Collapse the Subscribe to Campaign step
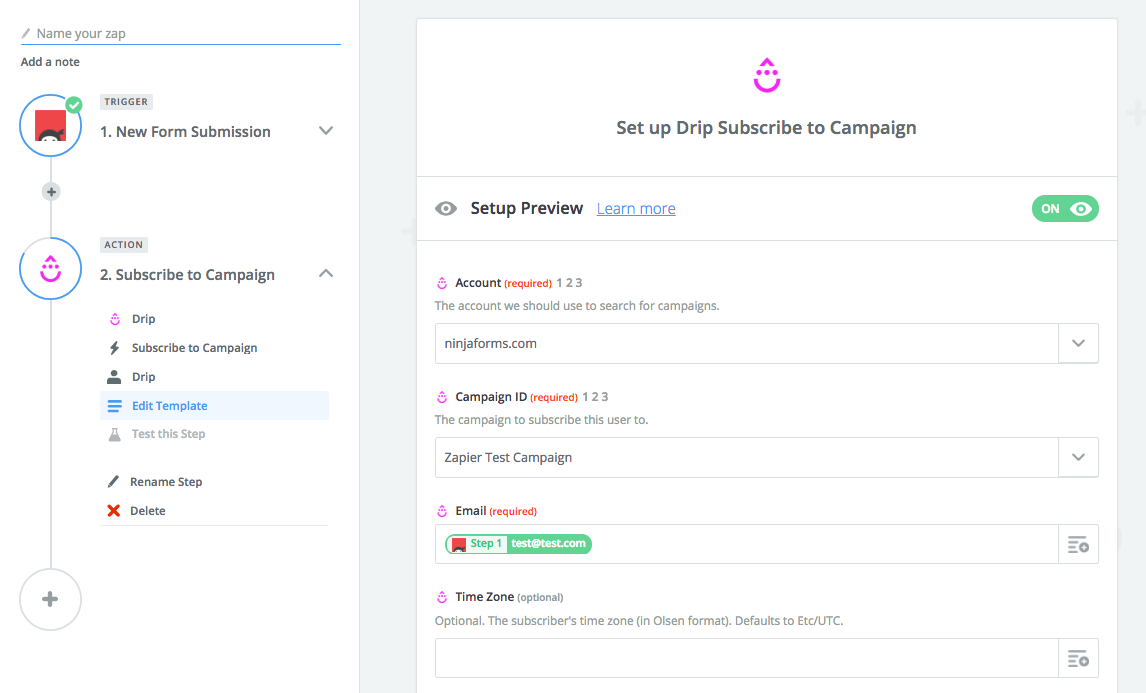The image size is (1146, 693). click(325, 274)
